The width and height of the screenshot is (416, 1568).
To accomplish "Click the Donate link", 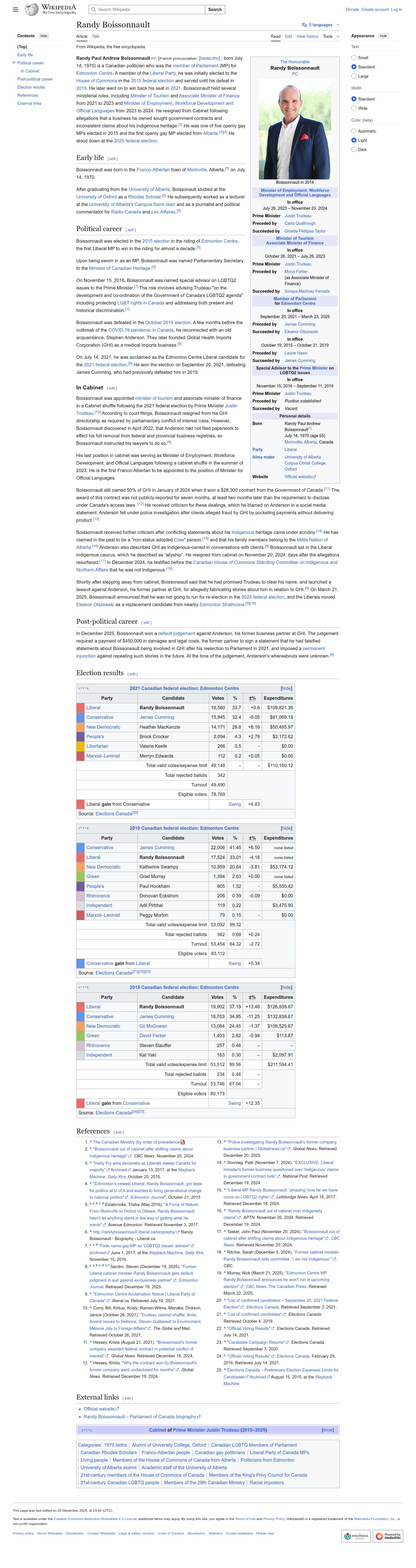I will click(x=352, y=10).
